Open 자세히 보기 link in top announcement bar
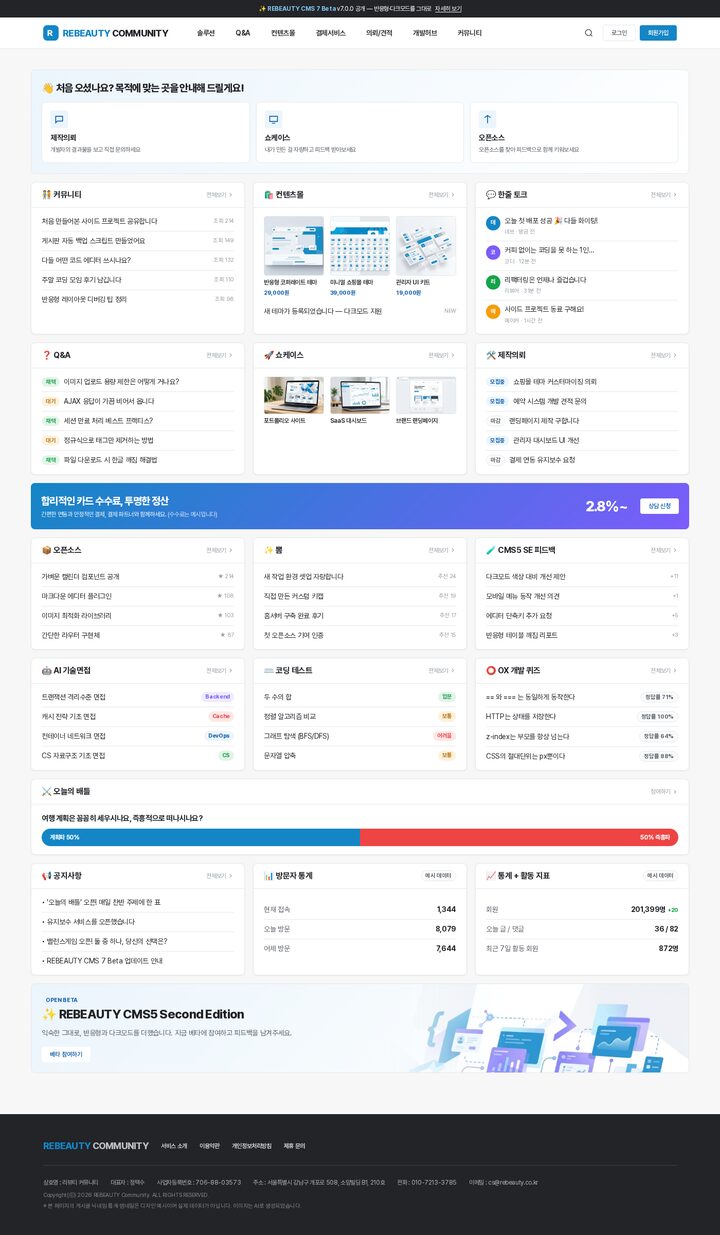Image resolution: width=720 pixels, height=1235 pixels. point(448,8)
